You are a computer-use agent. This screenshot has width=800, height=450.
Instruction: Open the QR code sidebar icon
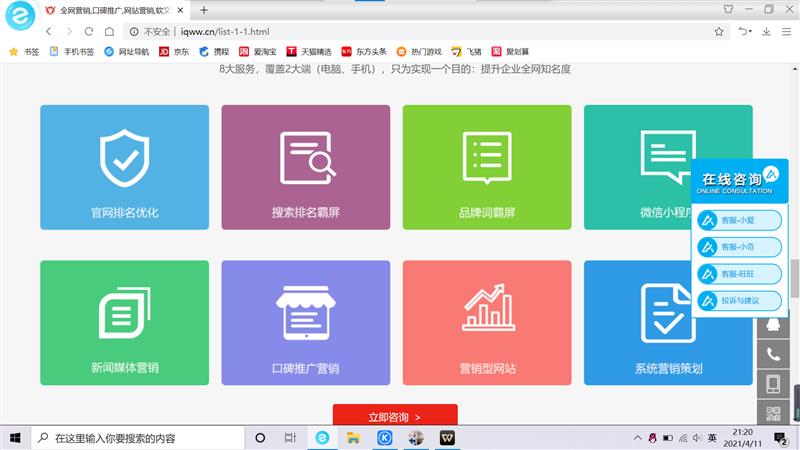point(772,413)
